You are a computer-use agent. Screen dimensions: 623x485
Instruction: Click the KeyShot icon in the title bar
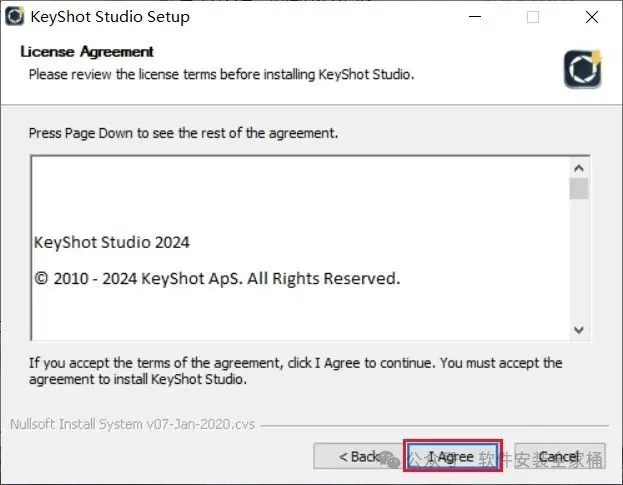click(x=15, y=16)
